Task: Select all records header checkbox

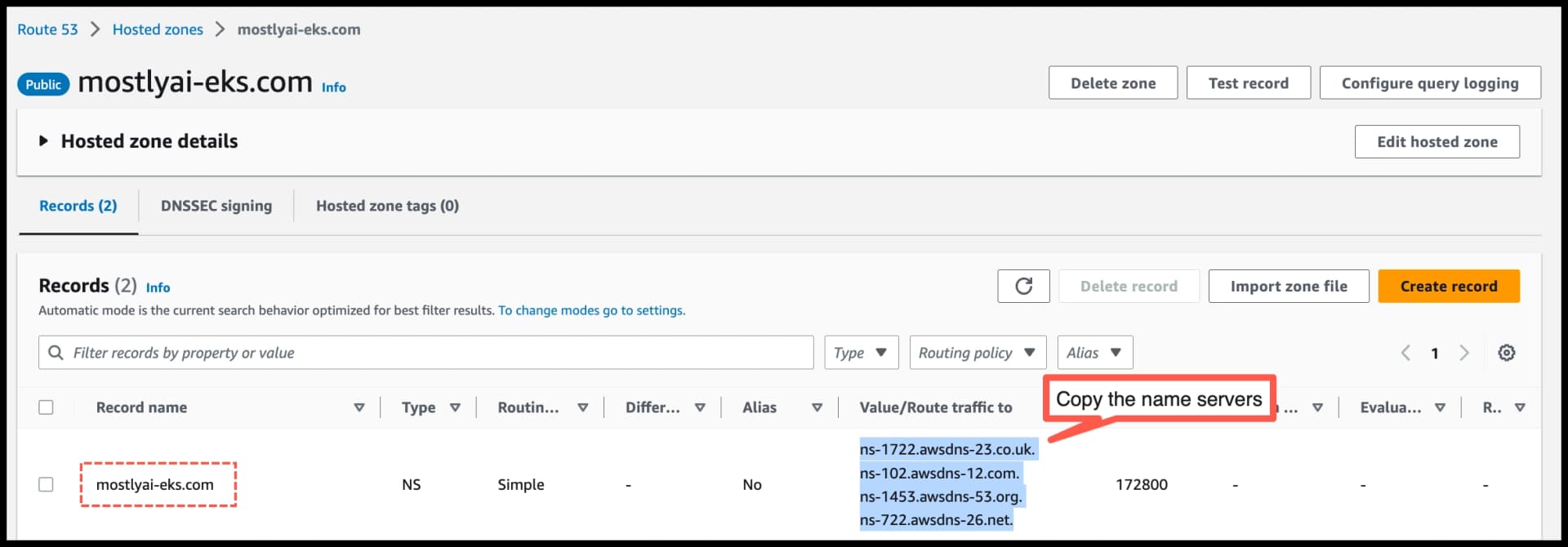Action: (47, 407)
